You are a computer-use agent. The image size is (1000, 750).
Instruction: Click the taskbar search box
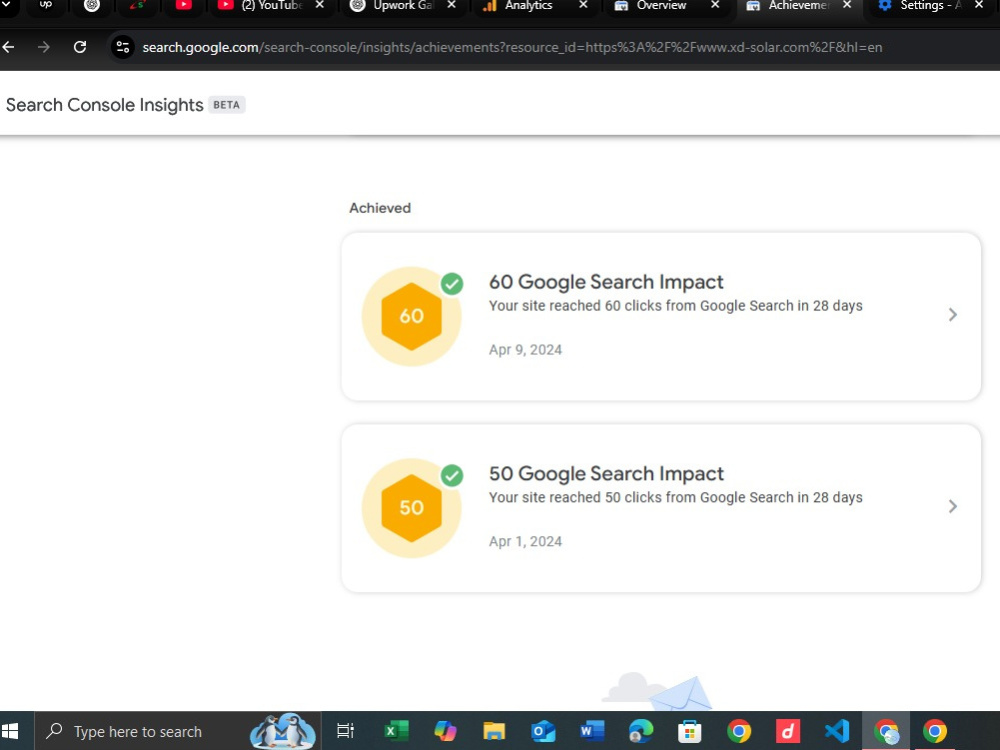pyautogui.click(x=177, y=731)
